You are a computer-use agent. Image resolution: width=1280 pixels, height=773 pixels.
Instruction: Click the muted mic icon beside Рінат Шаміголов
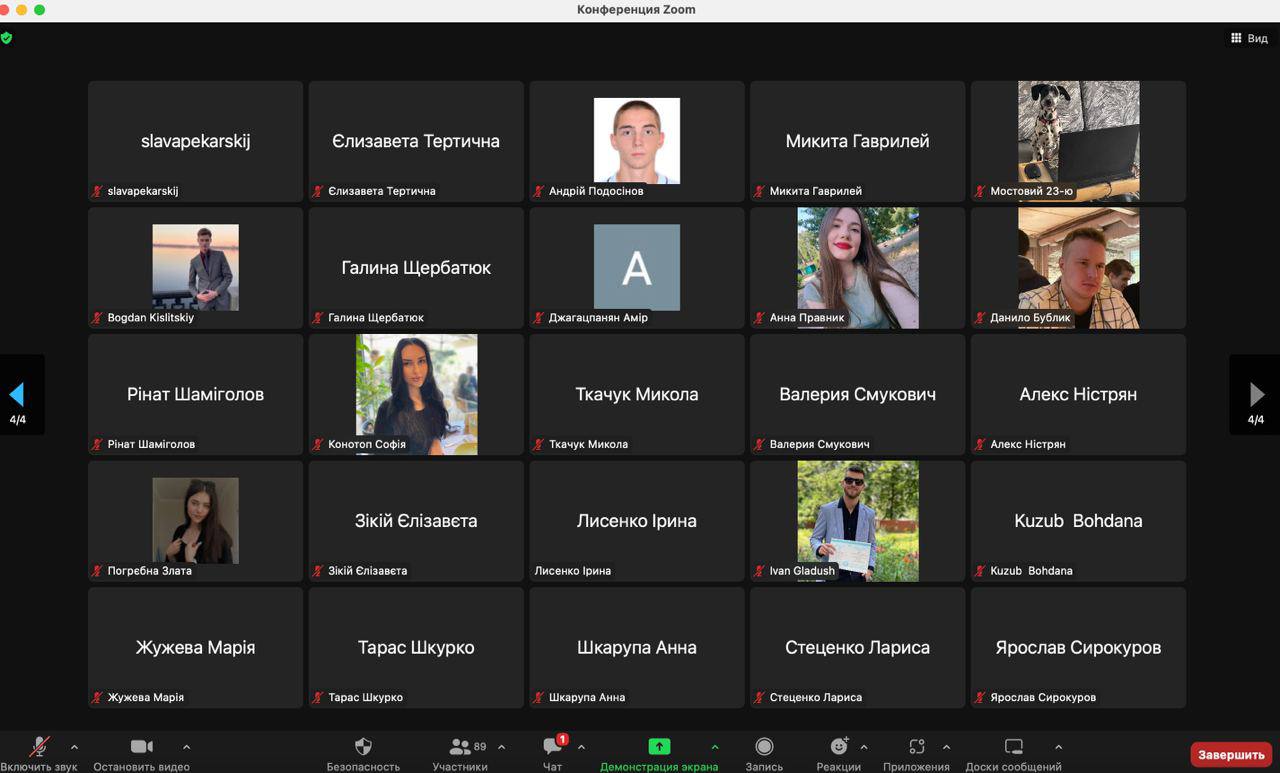tap(98, 444)
